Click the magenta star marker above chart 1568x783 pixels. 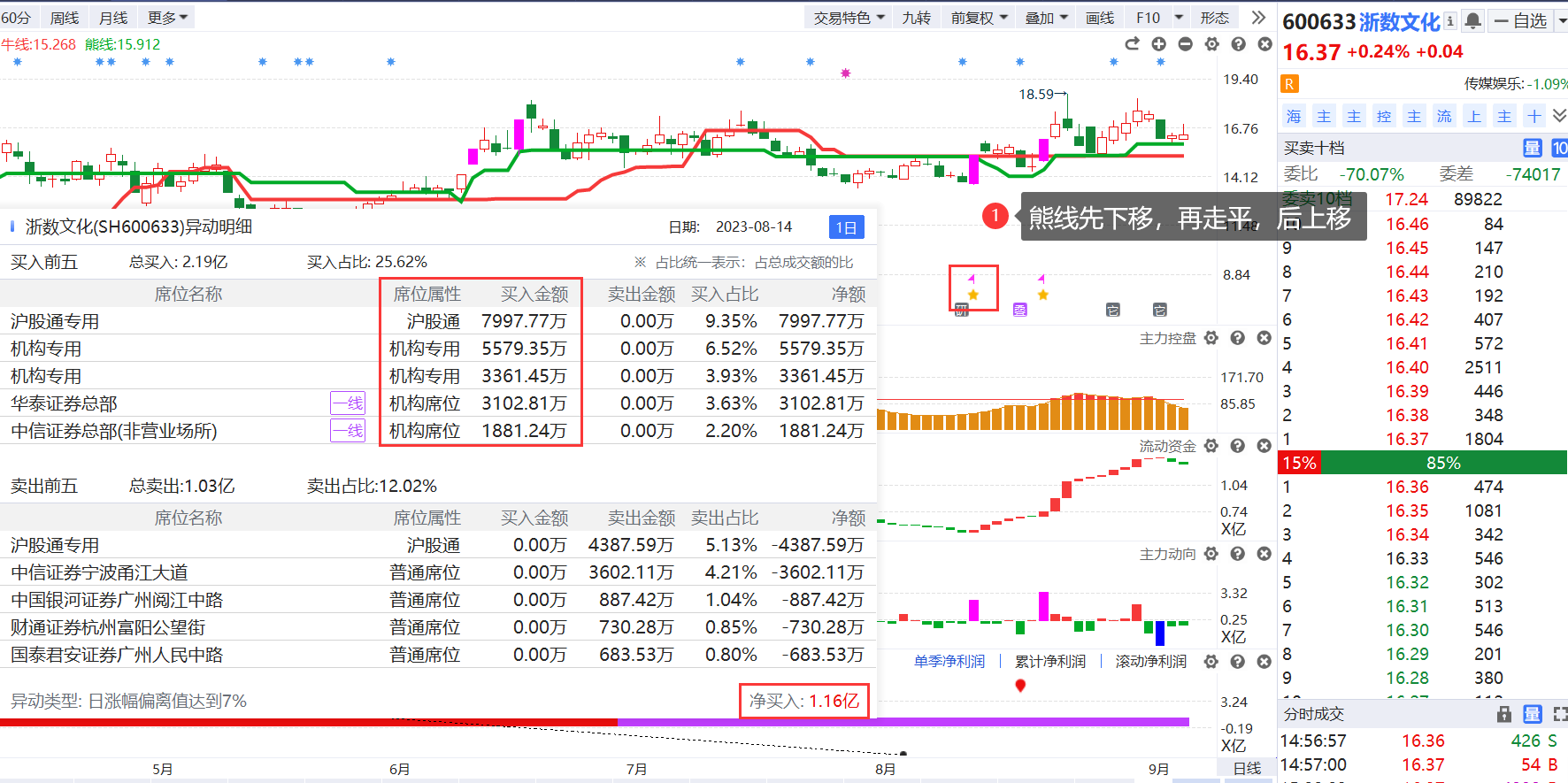click(x=846, y=73)
